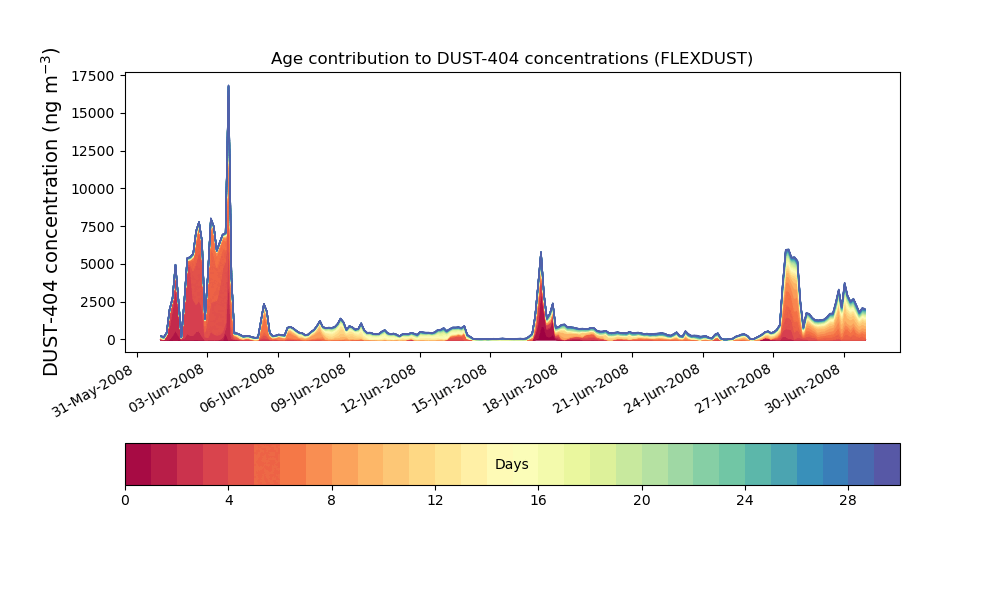Screen dimensions: 1000x600
Task: Click the x-axis date 03-Jun-2008
Action: (x=167, y=388)
